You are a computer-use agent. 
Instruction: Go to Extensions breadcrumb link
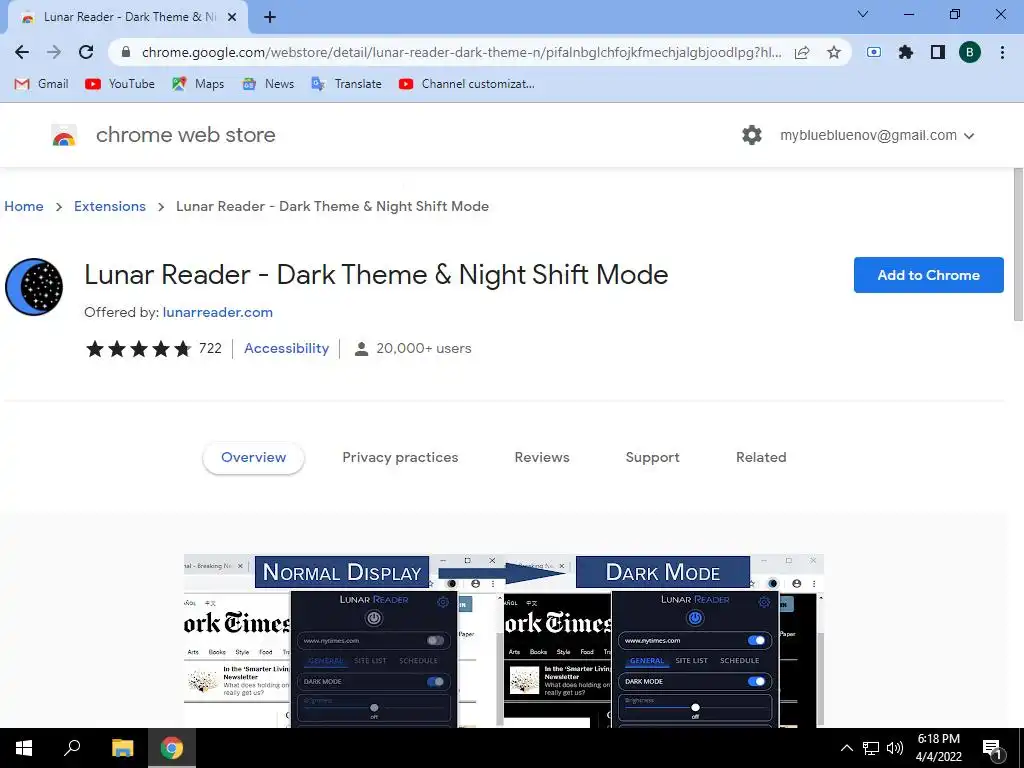(x=110, y=206)
